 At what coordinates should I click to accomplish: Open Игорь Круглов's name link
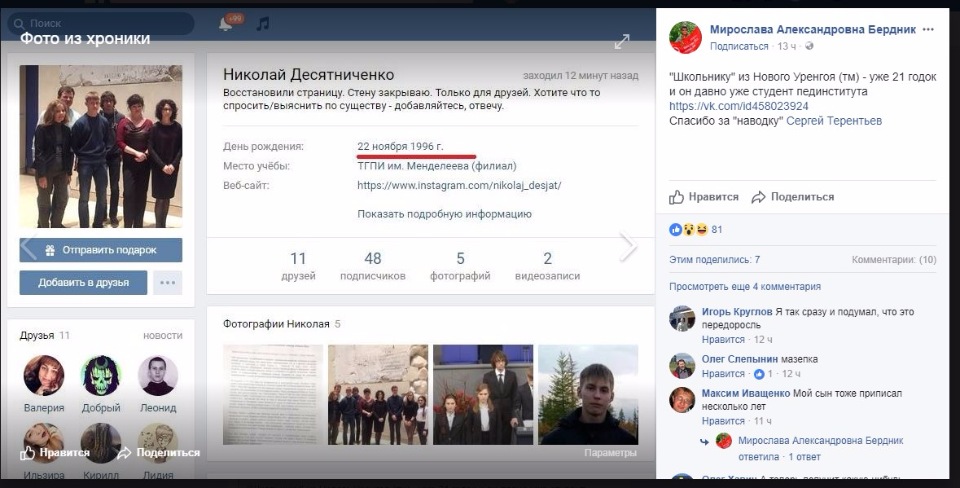[737, 312]
